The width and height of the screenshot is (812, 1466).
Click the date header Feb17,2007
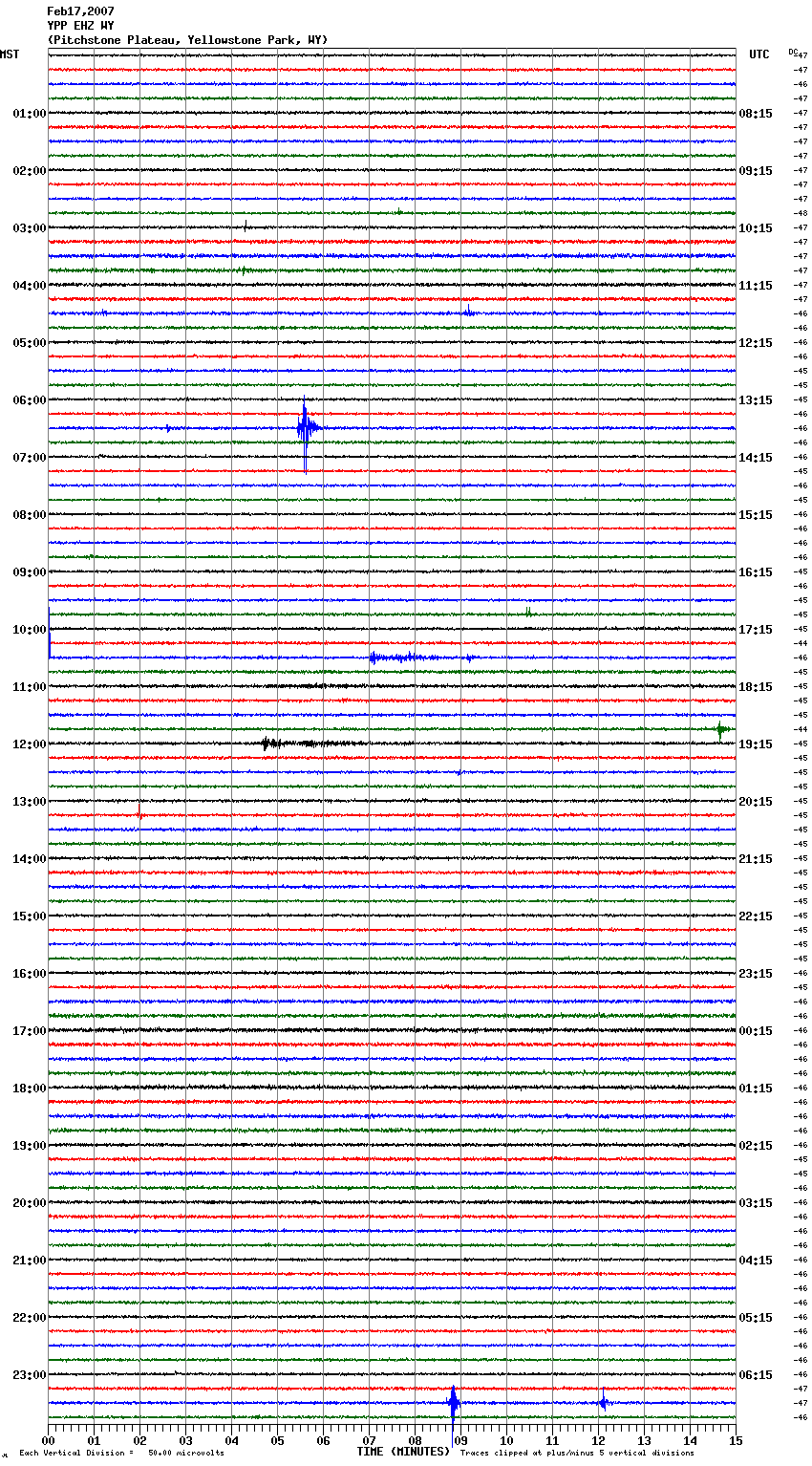pyautogui.click(x=80, y=11)
